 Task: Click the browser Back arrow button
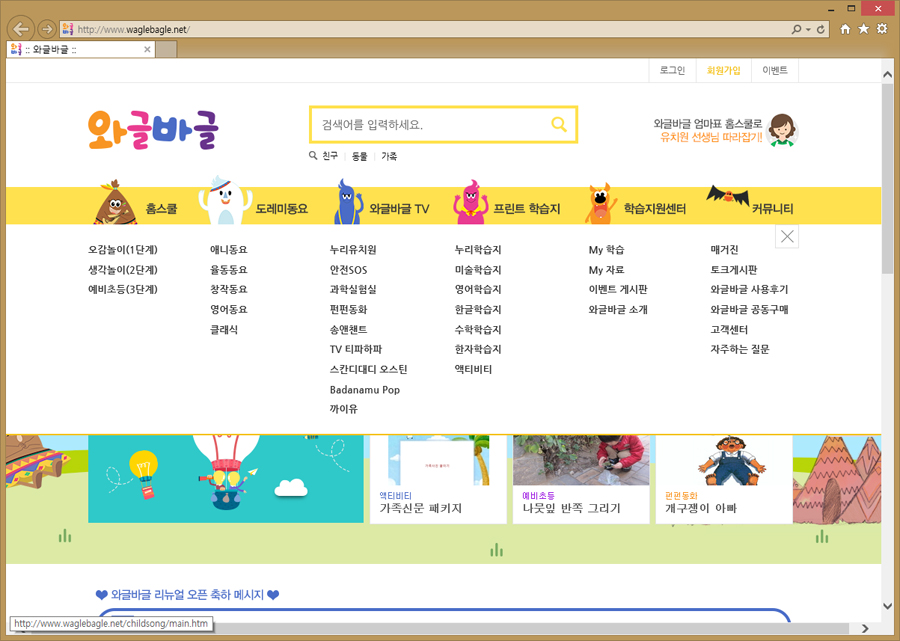(21, 29)
